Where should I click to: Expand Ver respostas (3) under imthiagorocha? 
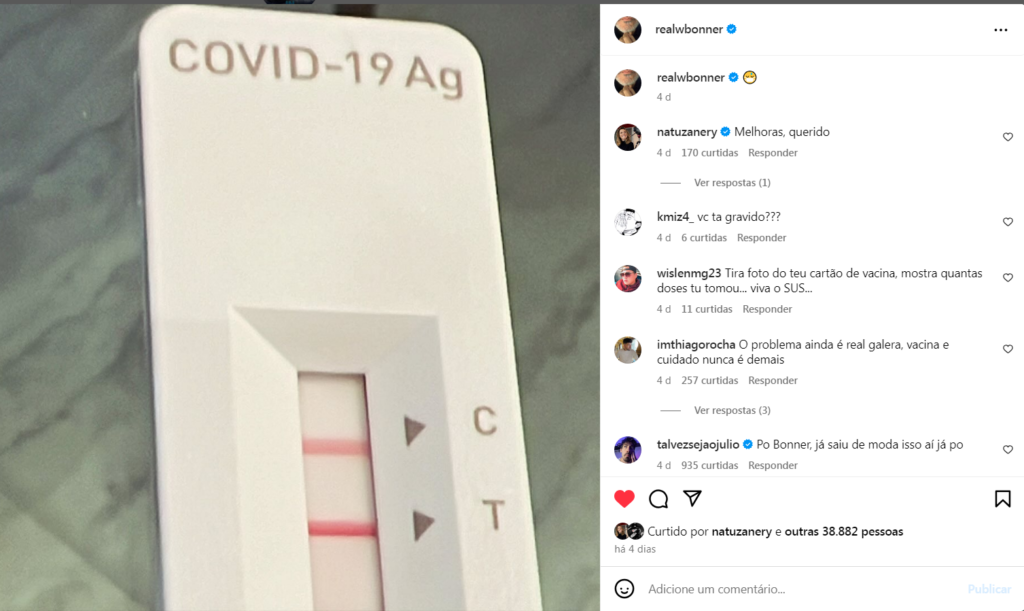[x=732, y=411]
